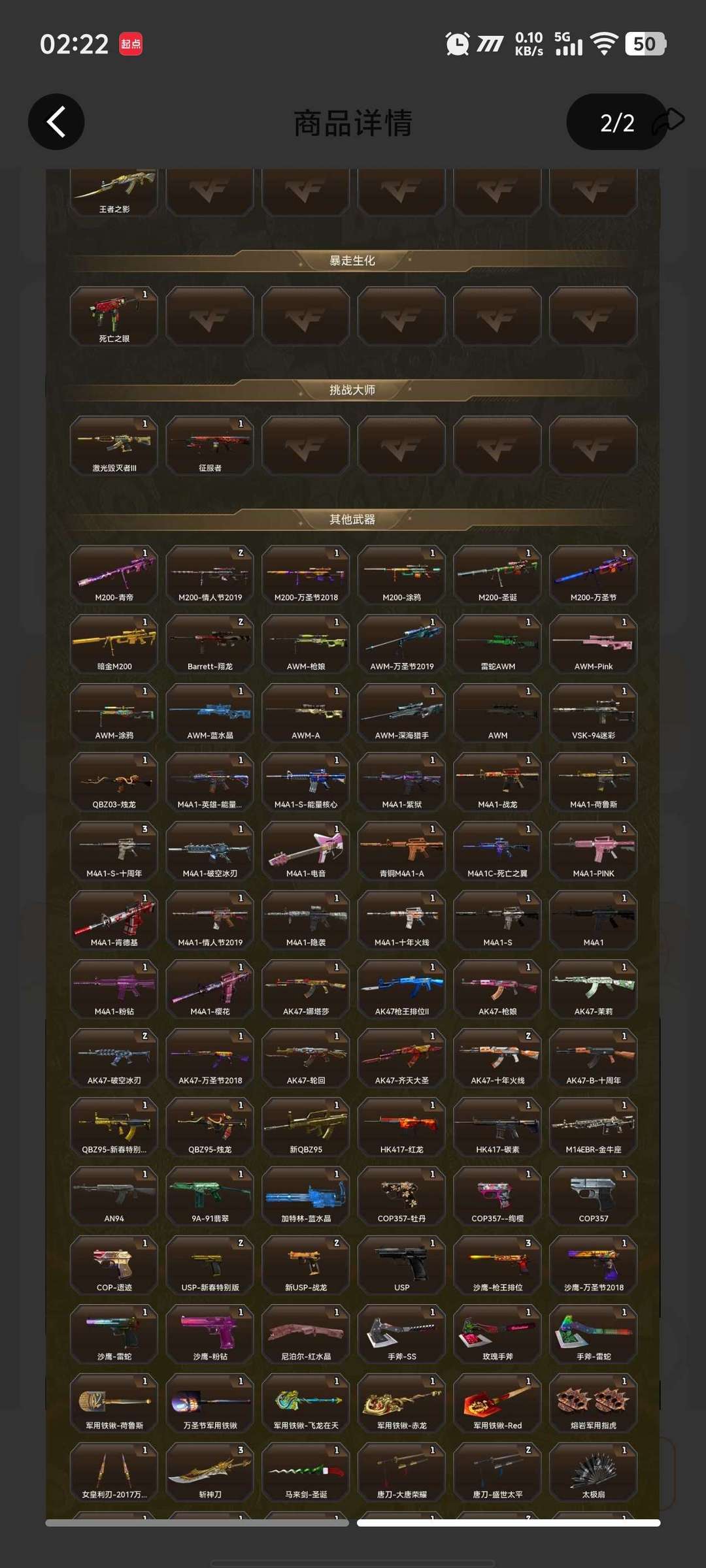The width and height of the screenshot is (706, 1568).
Task: Tap the Barrett-翔龙 weapon icon
Action: [210, 644]
